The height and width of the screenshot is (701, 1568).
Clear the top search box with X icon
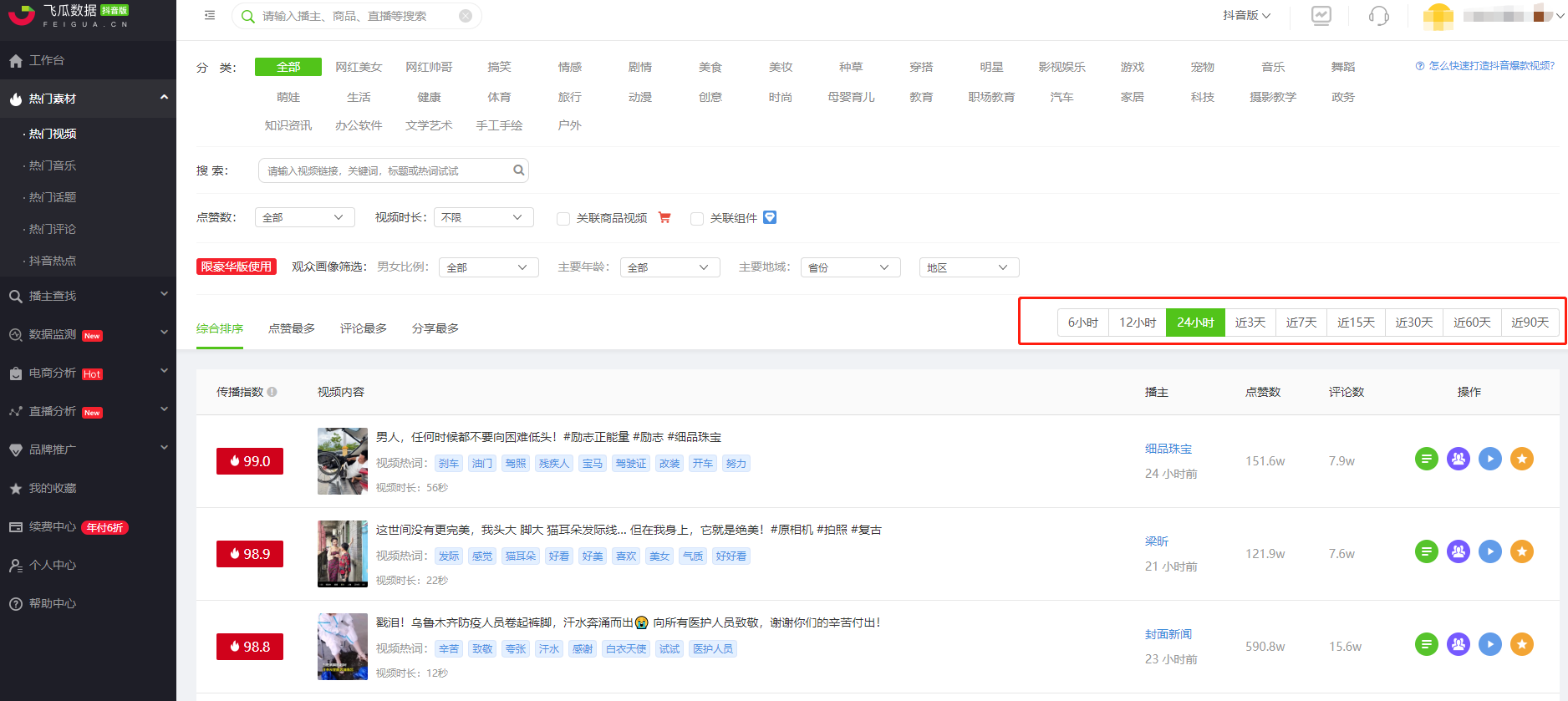click(466, 16)
